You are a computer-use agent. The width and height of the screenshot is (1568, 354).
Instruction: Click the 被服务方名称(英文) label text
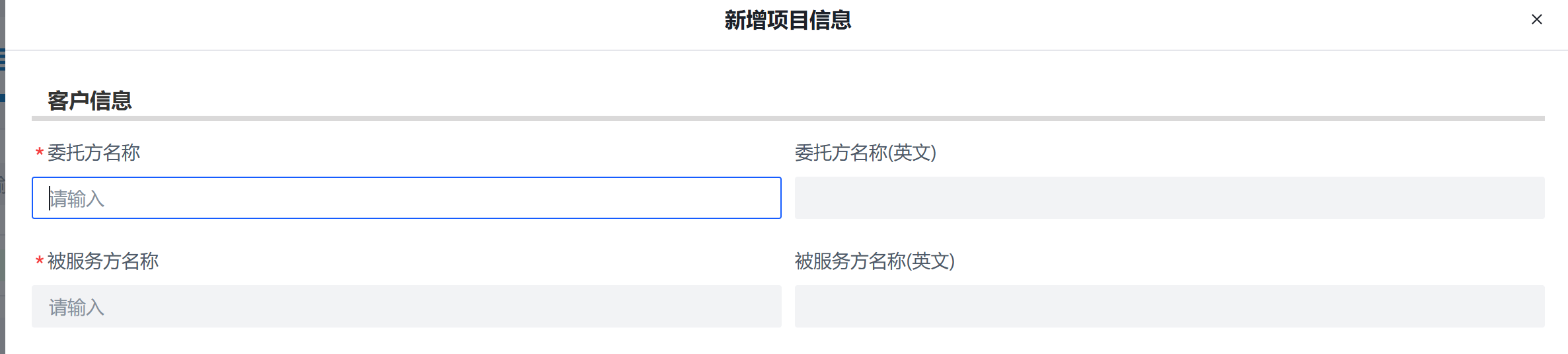(874, 261)
